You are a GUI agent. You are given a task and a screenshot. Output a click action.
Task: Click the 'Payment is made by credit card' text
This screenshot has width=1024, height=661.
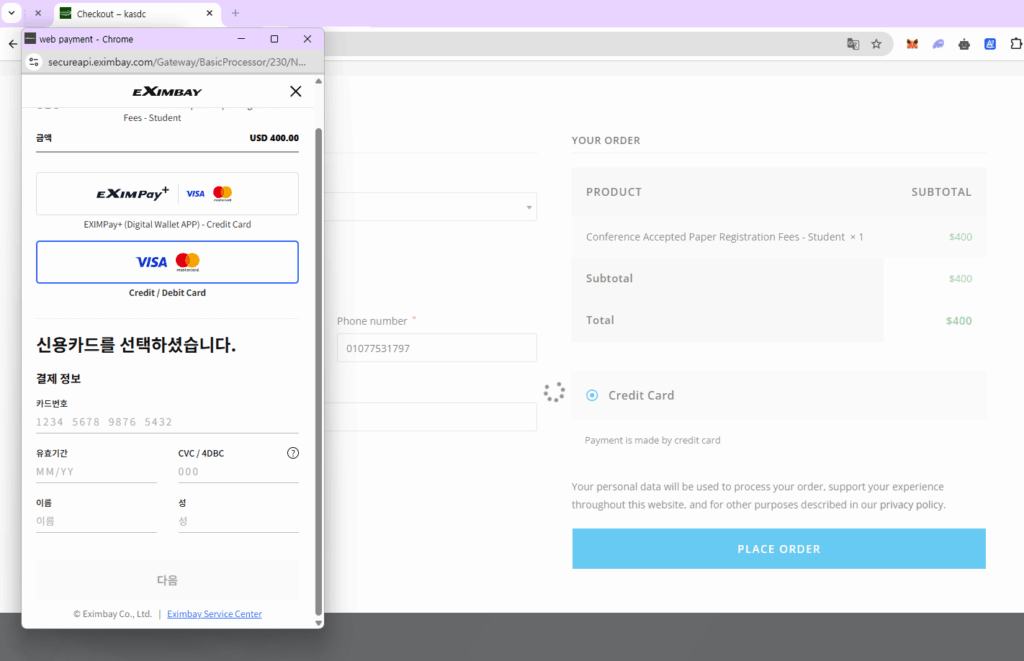(x=652, y=440)
